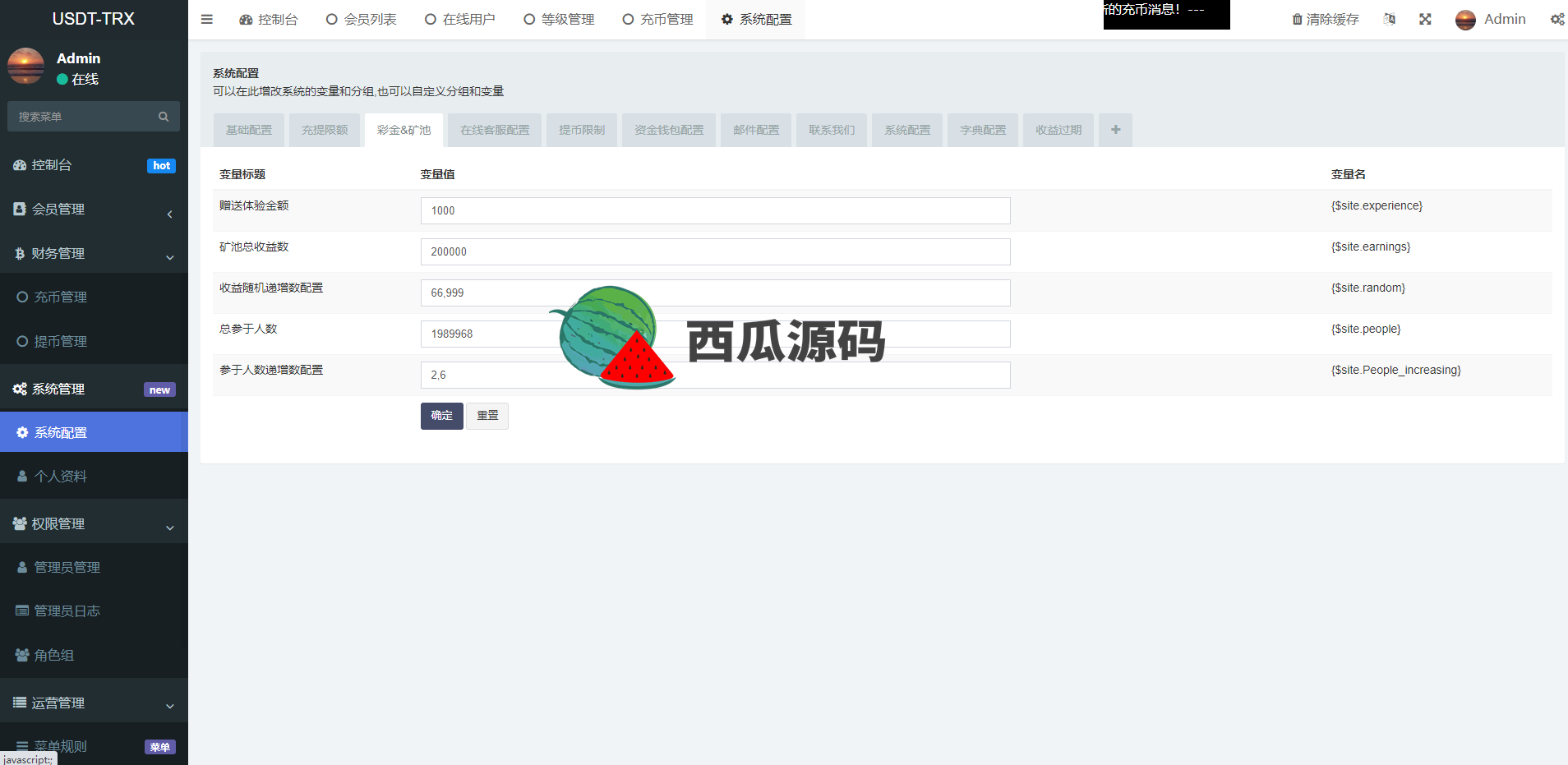Click the bitcoin icon beside 财务管理

click(x=20, y=253)
